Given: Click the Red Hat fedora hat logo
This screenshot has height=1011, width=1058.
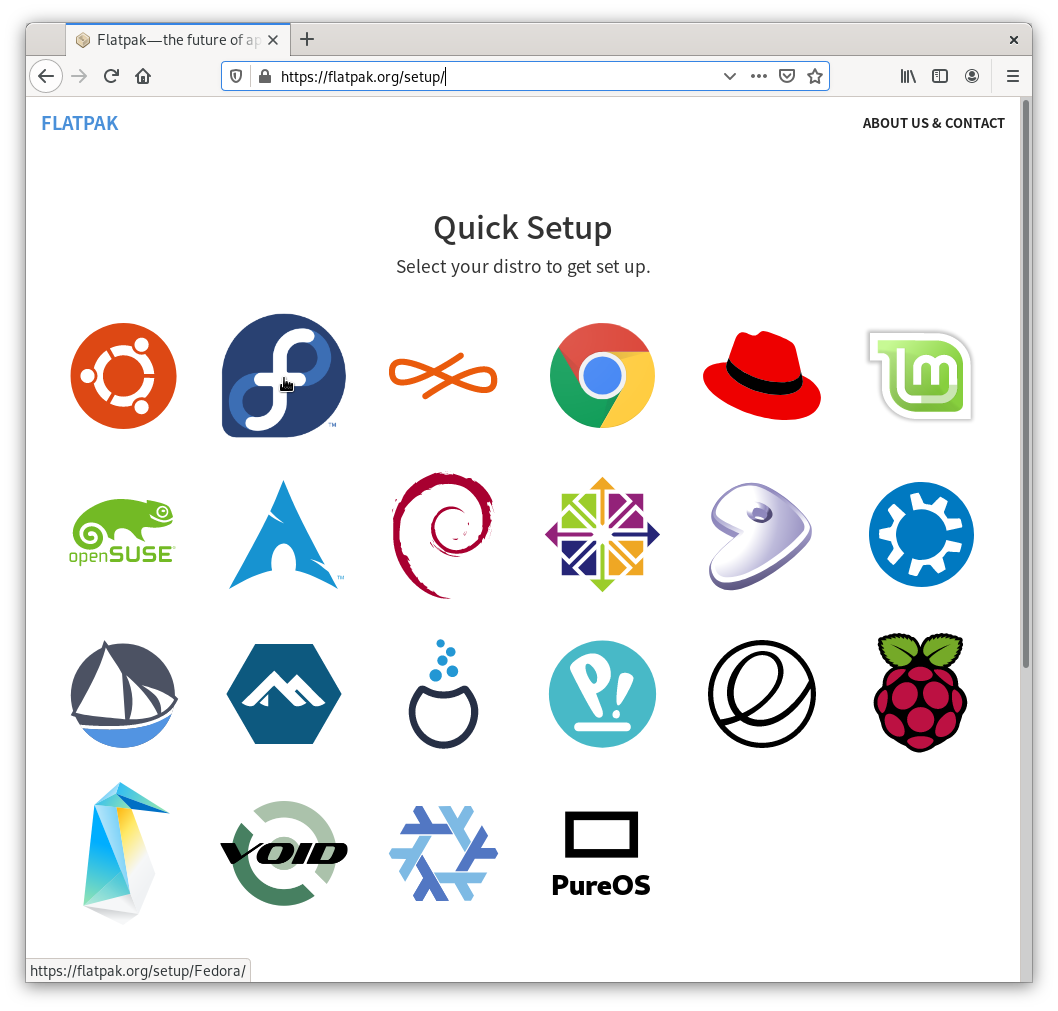Looking at the screenshot, I should pos(762,375).
